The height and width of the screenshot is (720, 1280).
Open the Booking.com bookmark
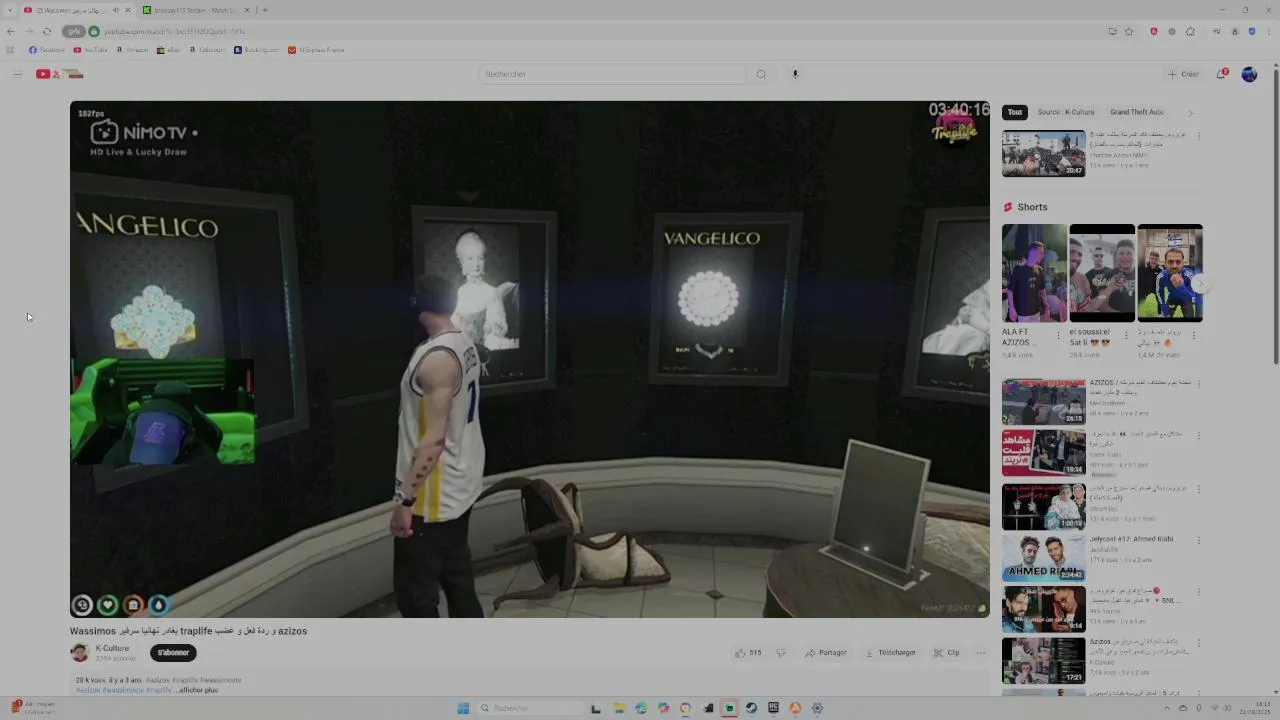tap(257, 50)
